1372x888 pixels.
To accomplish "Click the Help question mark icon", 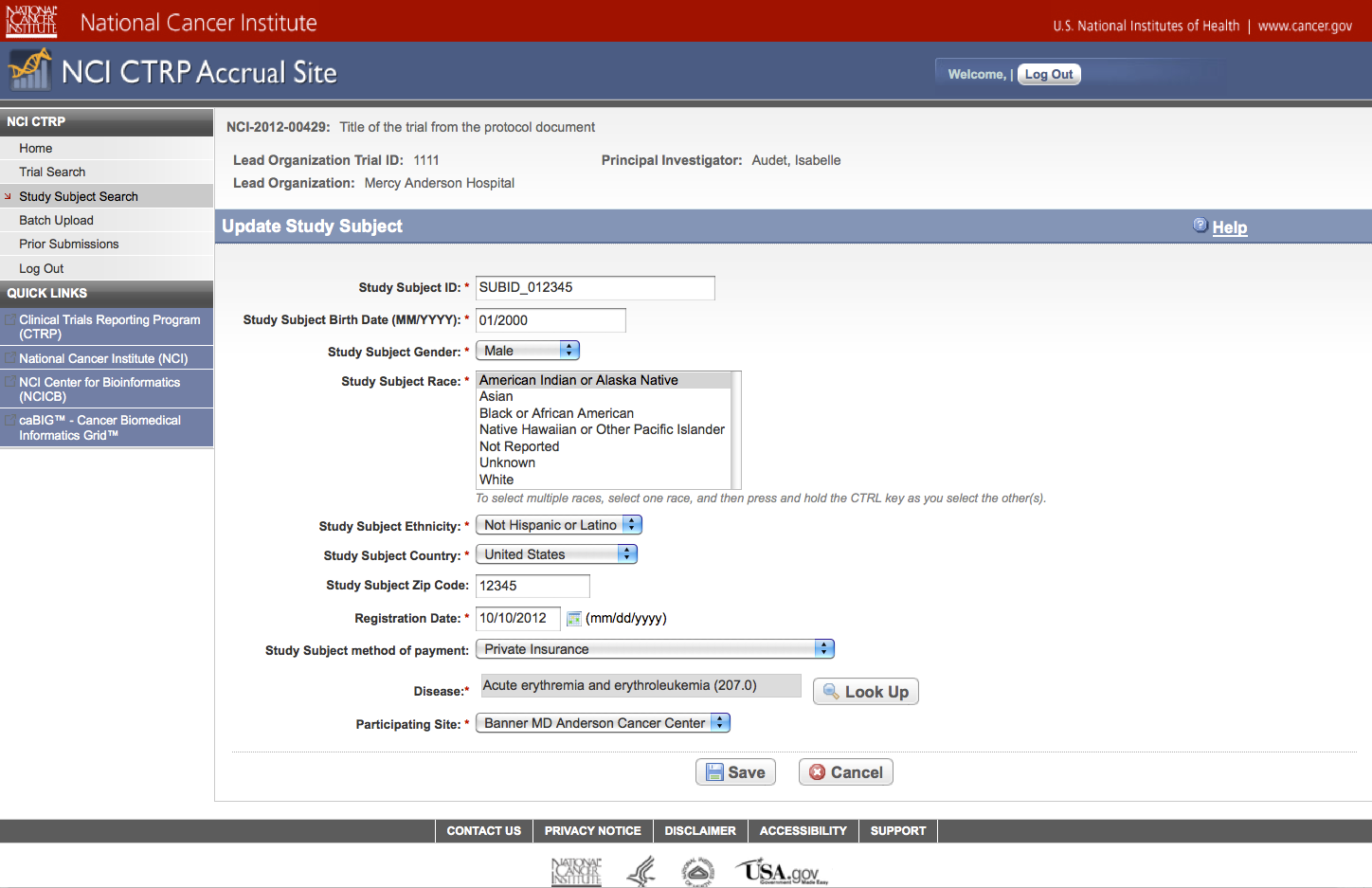I will coord(1200,226).
